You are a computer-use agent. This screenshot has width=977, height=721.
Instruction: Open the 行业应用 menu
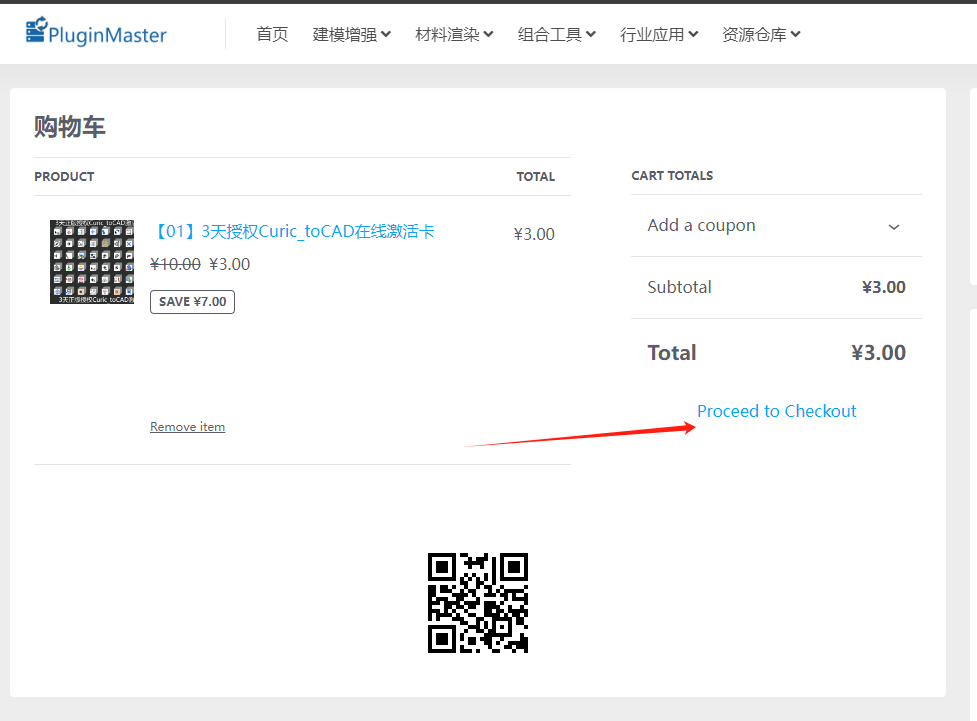(x=658, y=34)
